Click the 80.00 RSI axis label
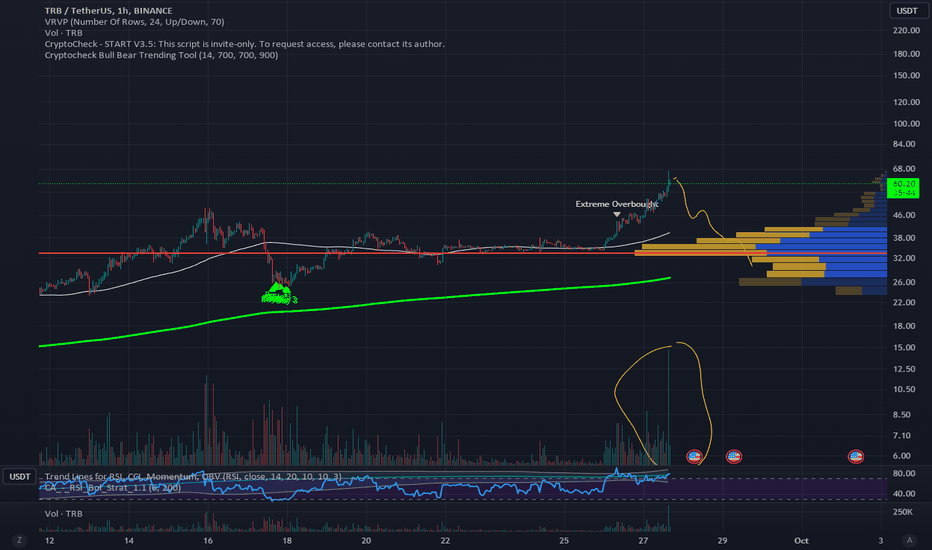 point(903,473)
